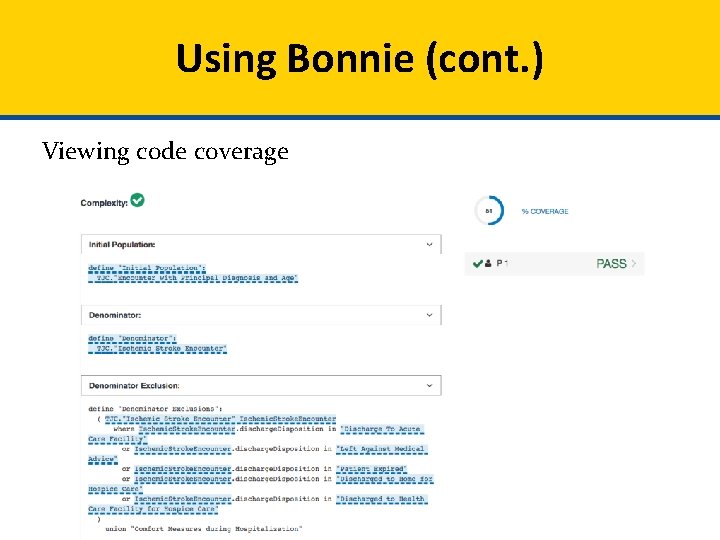Click "Discharge To Acute" highlighted value
The width and height of the screenshot is (720, 540).
382,429
